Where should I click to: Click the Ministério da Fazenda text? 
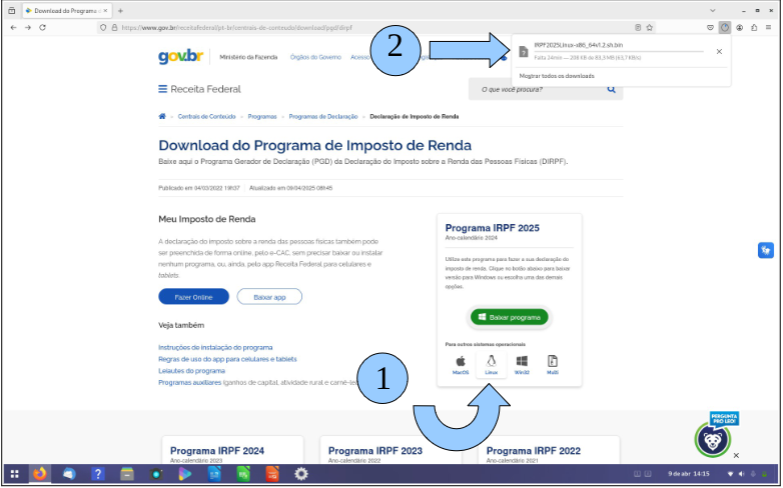coord(248,57)
